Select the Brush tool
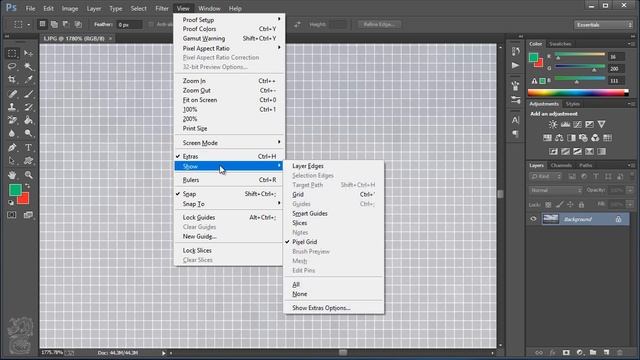Image resolution: width=640 pixels, height=360 pixels. tap(28, 94)
